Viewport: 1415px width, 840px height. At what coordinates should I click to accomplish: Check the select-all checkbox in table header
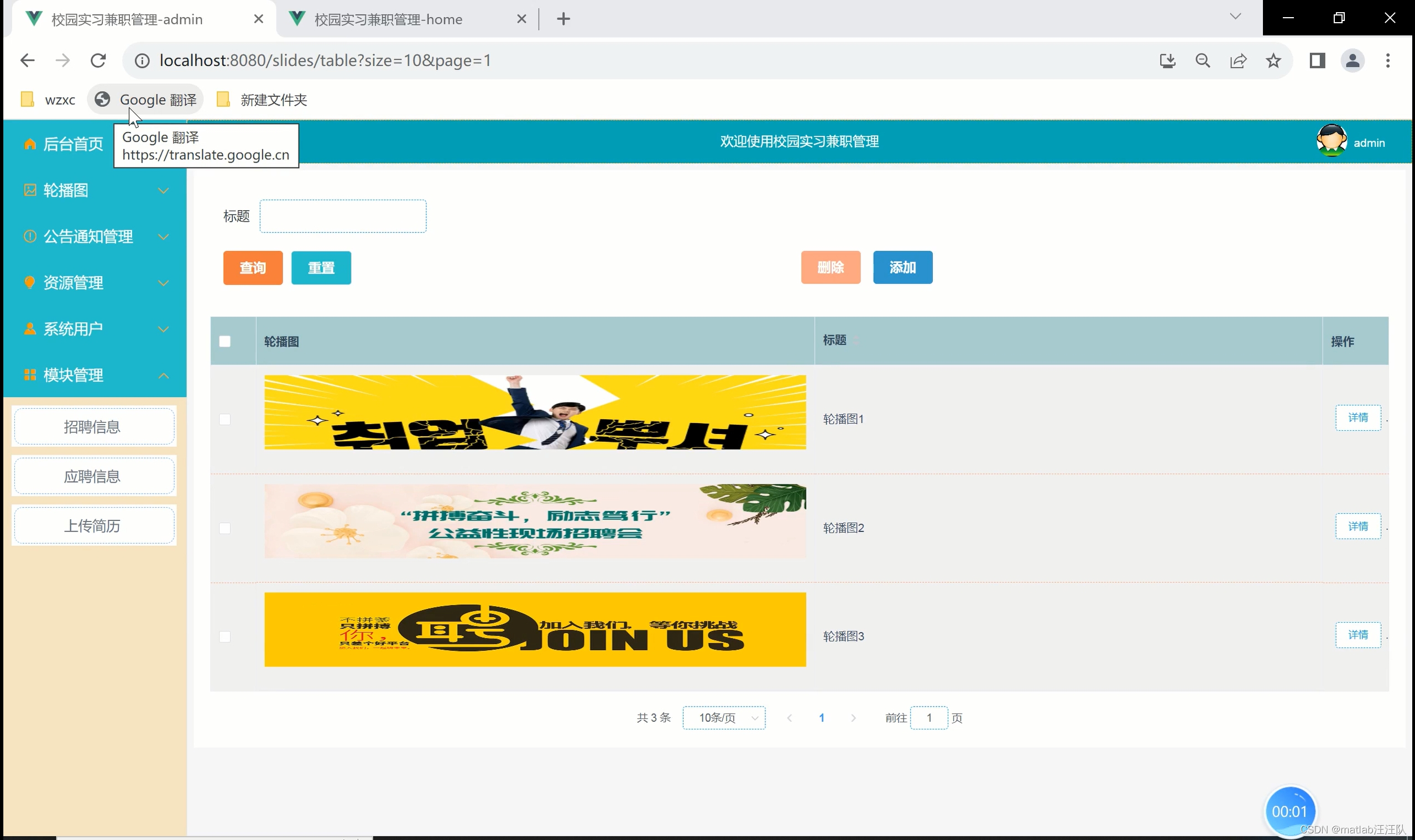pyautogui.click(x=224, y=341)
